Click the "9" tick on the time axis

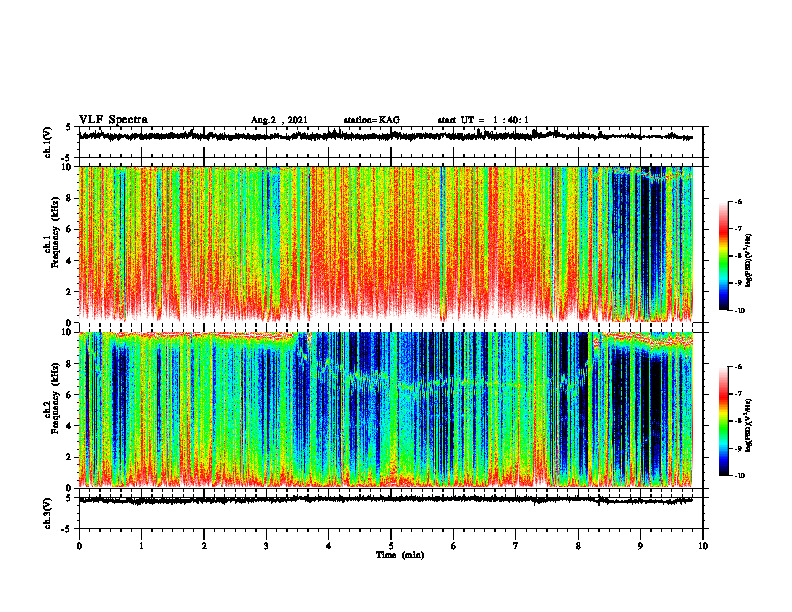pos(640,546)
